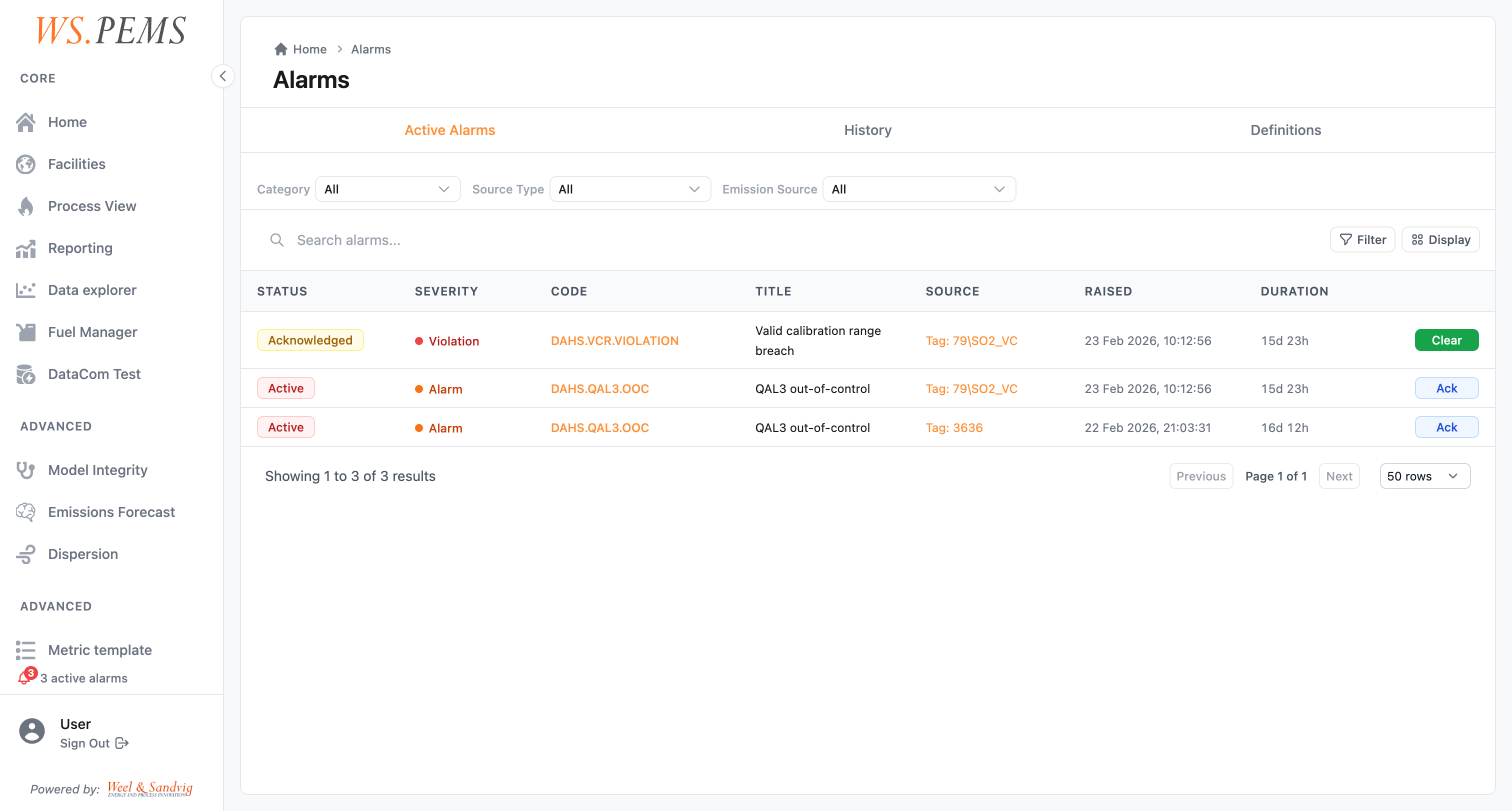
Task: Switch to the Active Alarms tab
Action: (x=449, y=130)
